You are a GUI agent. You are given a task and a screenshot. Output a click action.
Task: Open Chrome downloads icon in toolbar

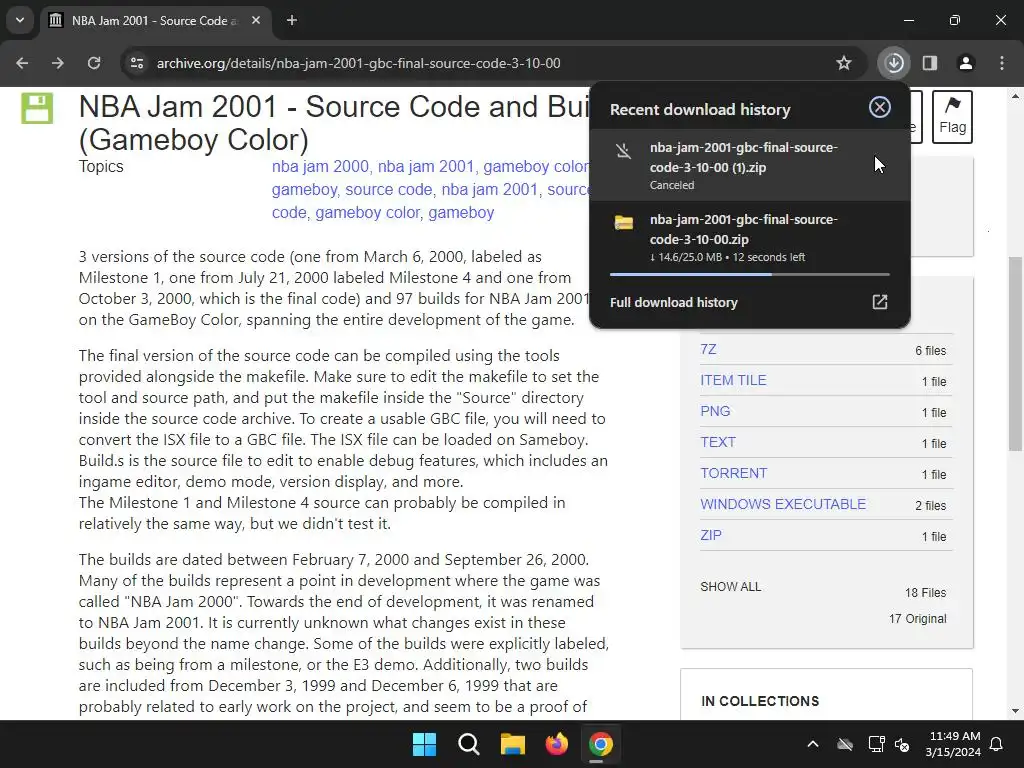894,63
